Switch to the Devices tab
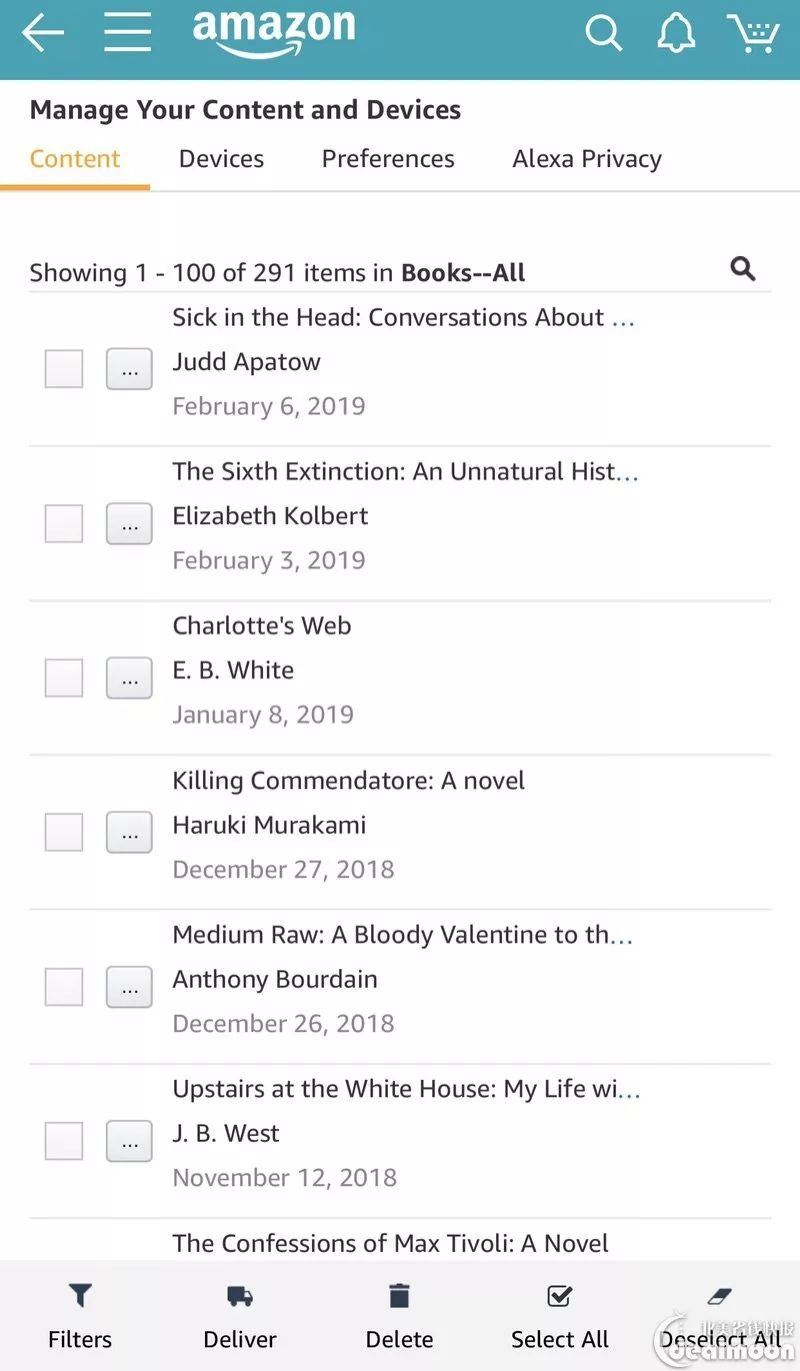The image size is (800, 1371). (221, 159)
